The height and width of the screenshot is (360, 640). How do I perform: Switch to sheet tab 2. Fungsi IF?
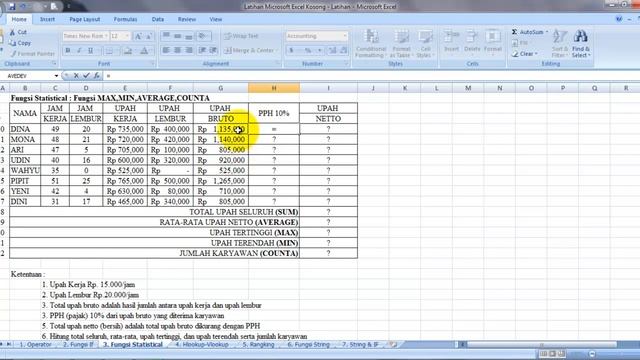click(78, 344)
